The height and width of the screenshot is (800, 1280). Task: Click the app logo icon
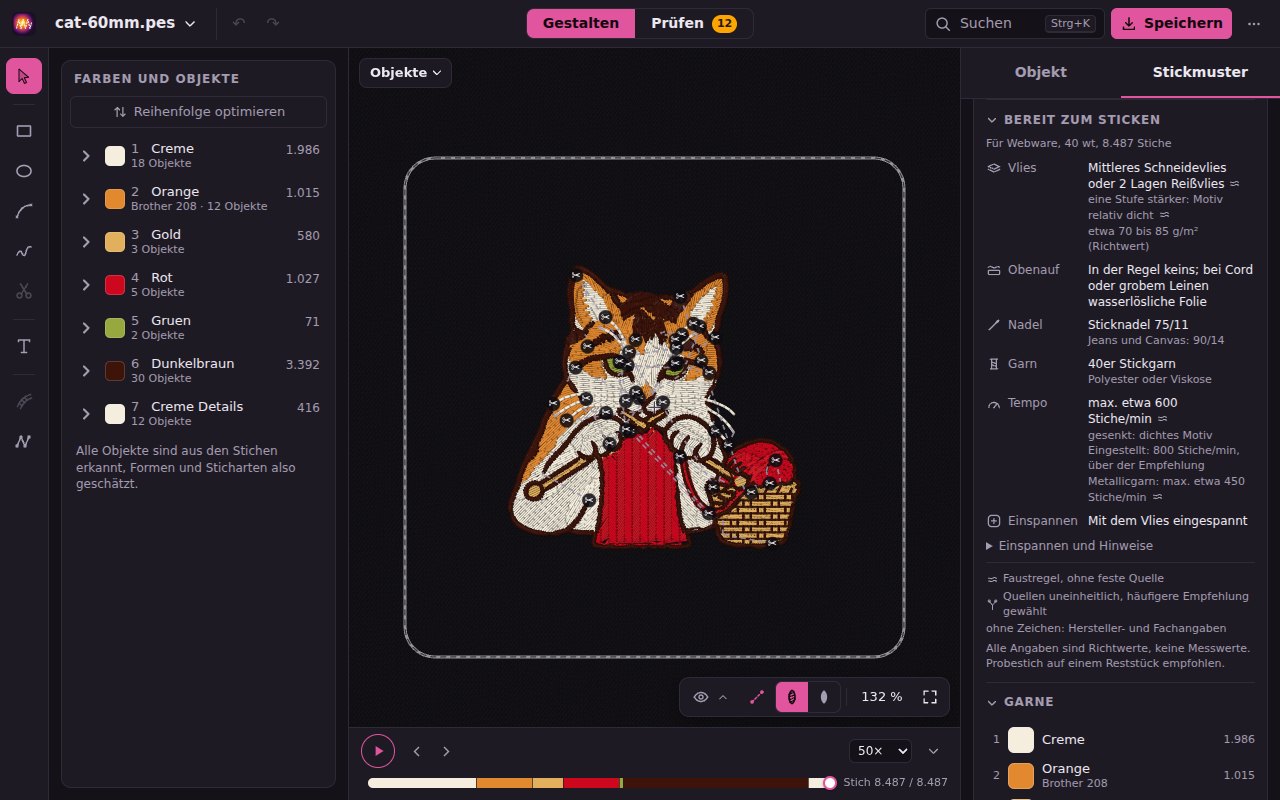pos(24,23)
